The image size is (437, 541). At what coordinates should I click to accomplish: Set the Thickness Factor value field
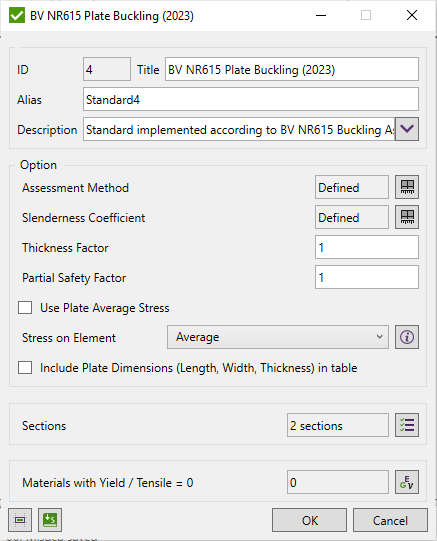click(x=367, y=247)
